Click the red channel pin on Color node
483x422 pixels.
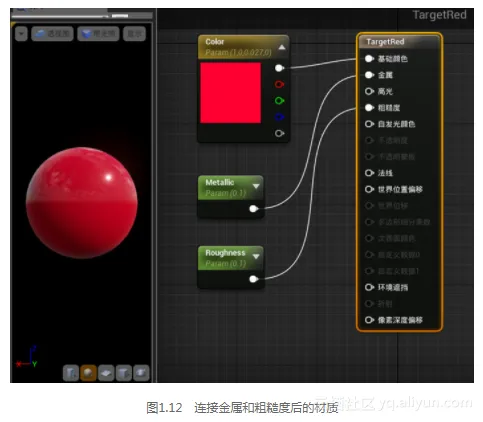[279, 84]
